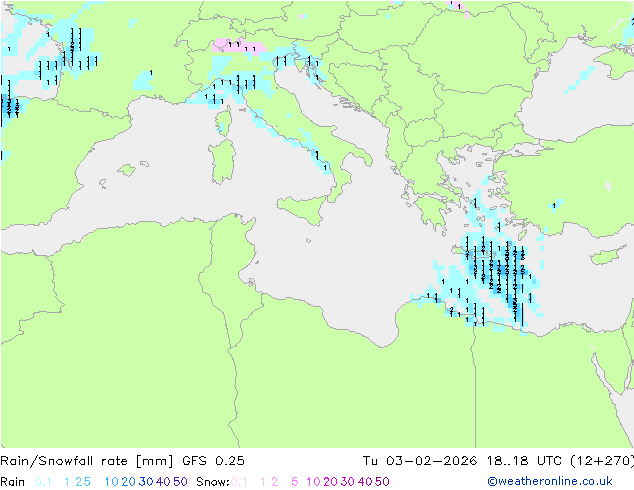Pick the 40 value in Snow legend
This screenshot has width=634, height=490.
coord(365,482)
